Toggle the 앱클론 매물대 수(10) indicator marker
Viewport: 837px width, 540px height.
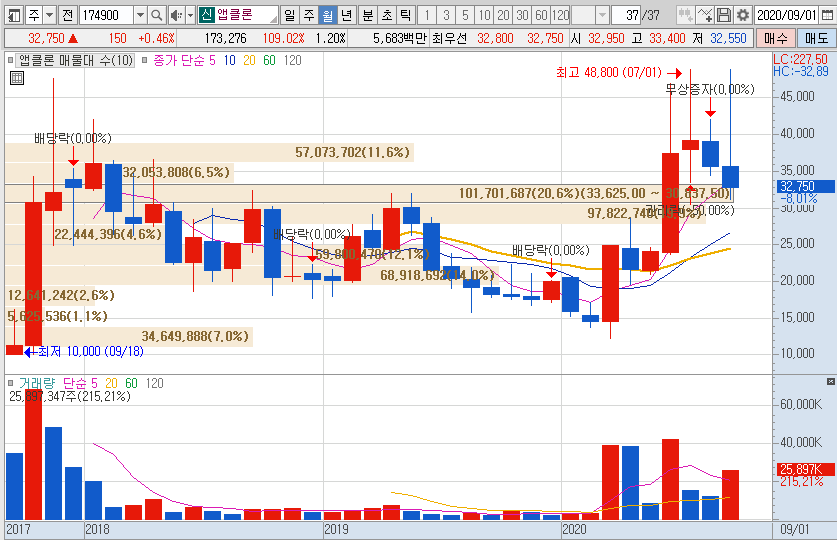11,60
